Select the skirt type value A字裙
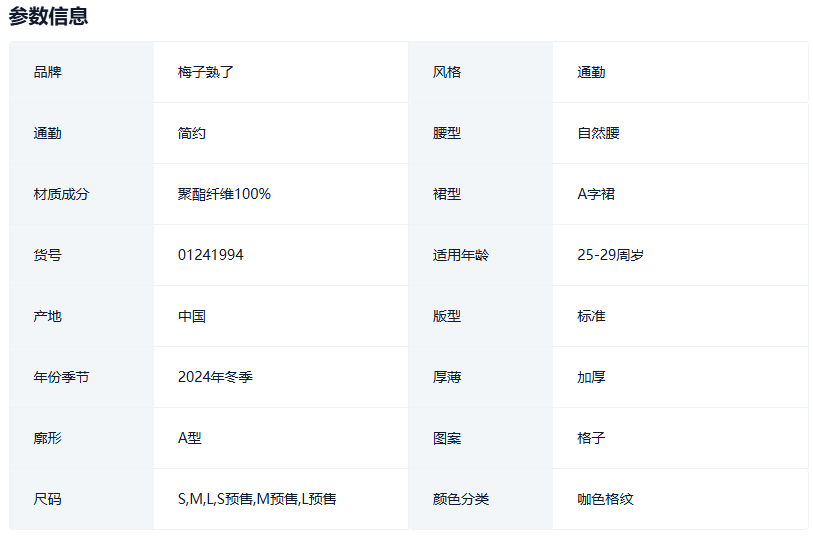Screen dimensions: 813x537 (596, 194)
